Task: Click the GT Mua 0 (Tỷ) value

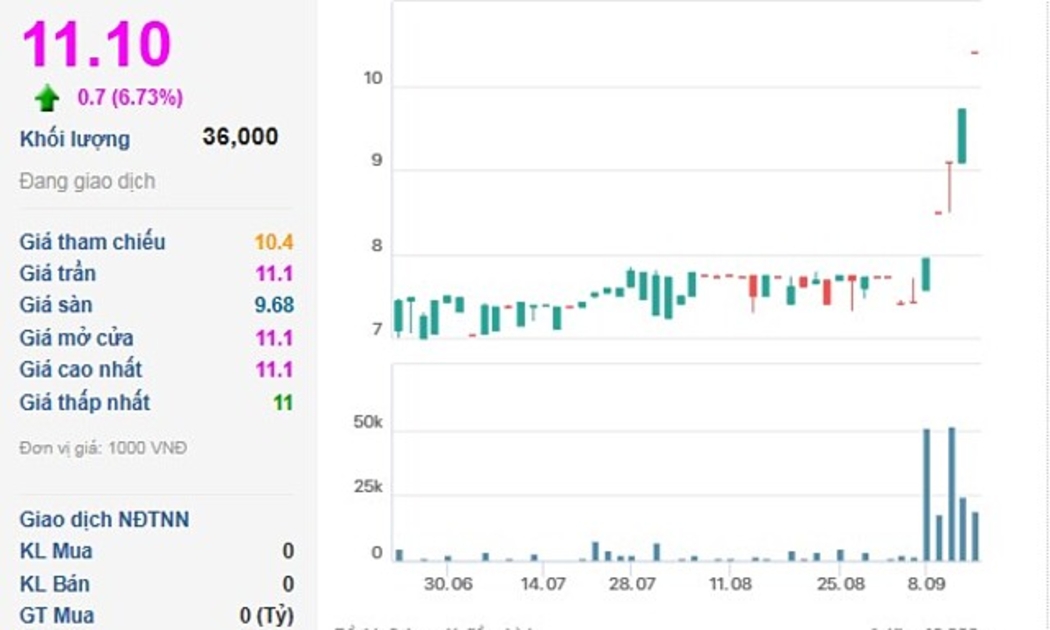Action: [266, 615]
